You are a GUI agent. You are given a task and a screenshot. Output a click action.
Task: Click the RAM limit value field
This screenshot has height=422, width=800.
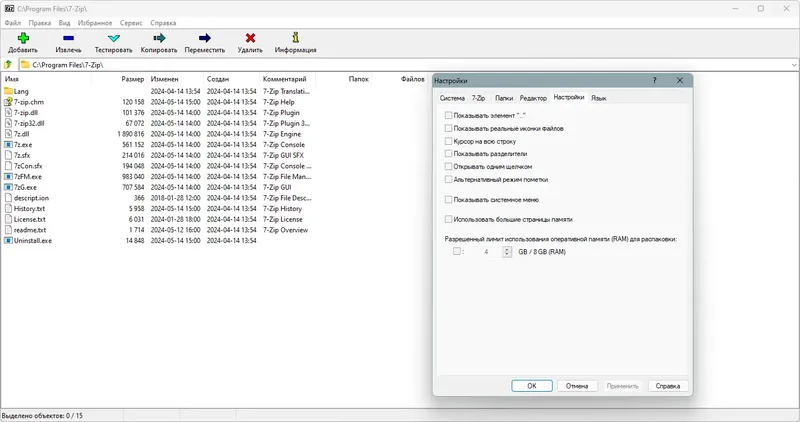point(485,252)
